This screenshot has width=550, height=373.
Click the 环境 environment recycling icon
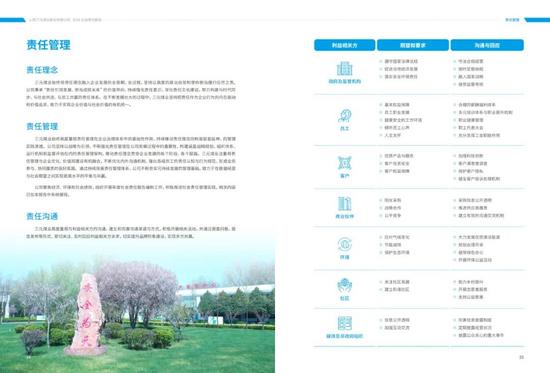[344, 244]
